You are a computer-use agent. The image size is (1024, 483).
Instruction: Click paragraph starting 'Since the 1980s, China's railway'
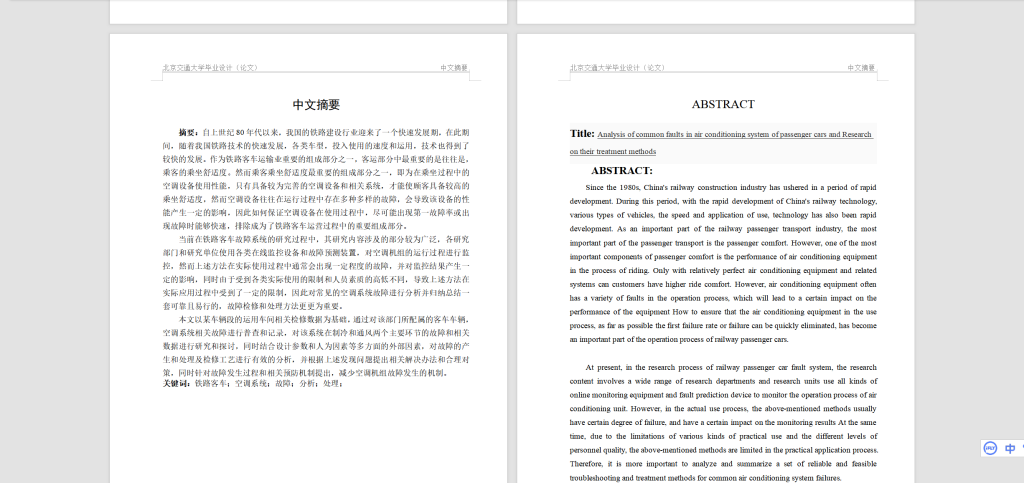click(723, 263)
